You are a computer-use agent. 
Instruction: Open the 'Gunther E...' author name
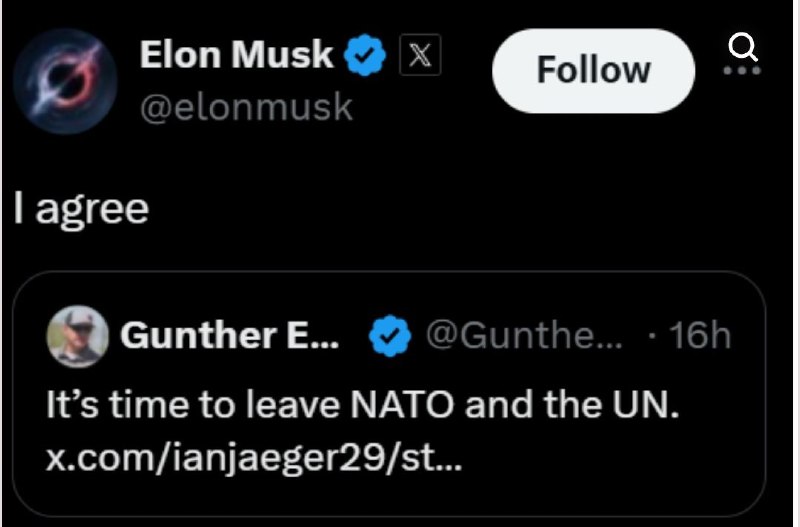click(x=230, y=337)
